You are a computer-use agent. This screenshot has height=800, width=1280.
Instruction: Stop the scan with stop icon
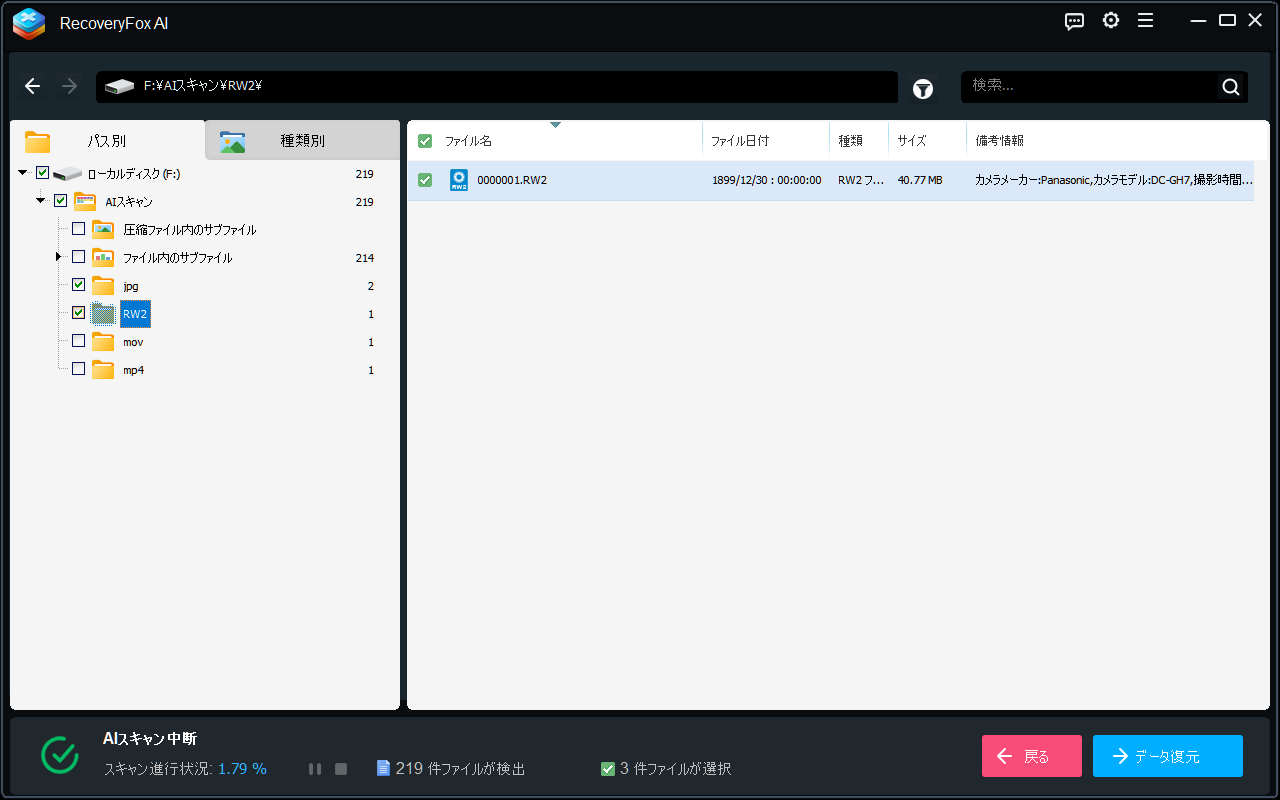[x=341, y=769]
